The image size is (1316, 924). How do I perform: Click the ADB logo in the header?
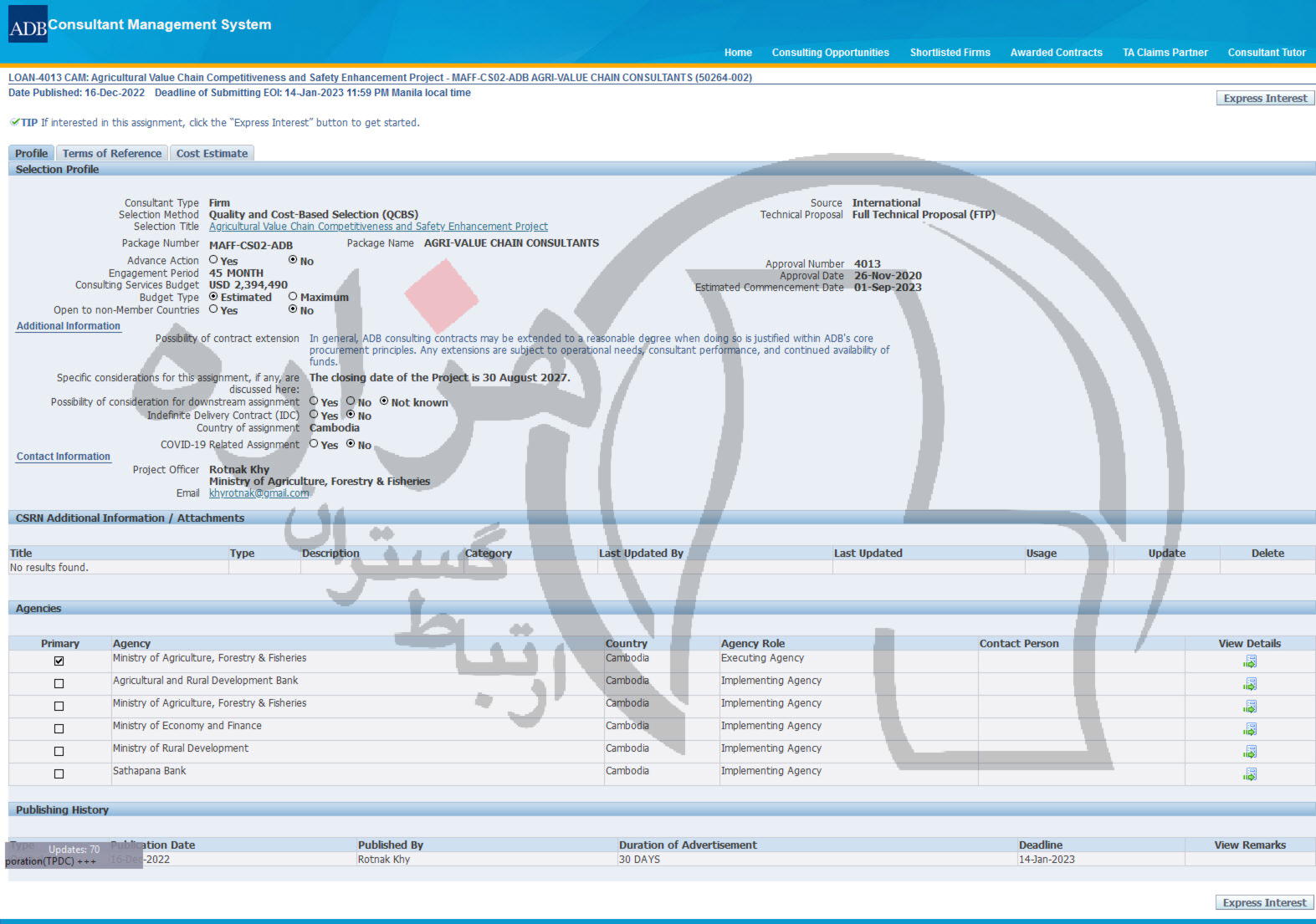click(28, 24)
